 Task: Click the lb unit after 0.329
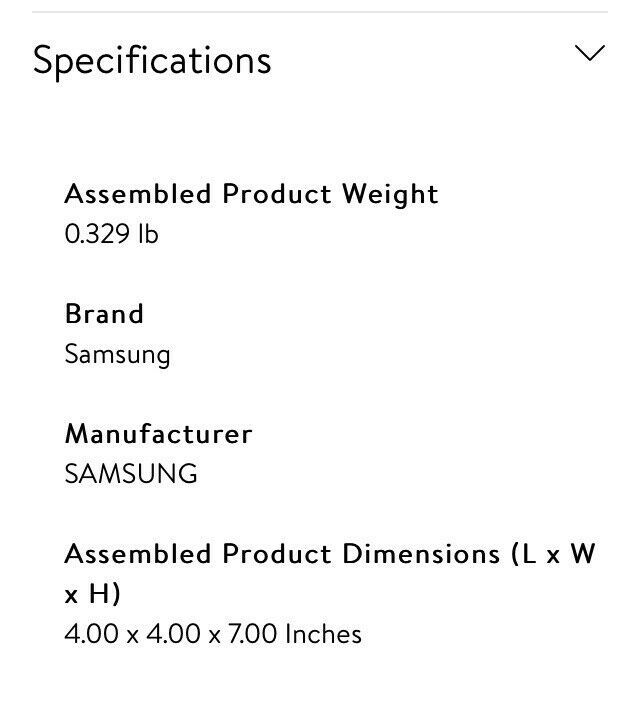point(148,234)
